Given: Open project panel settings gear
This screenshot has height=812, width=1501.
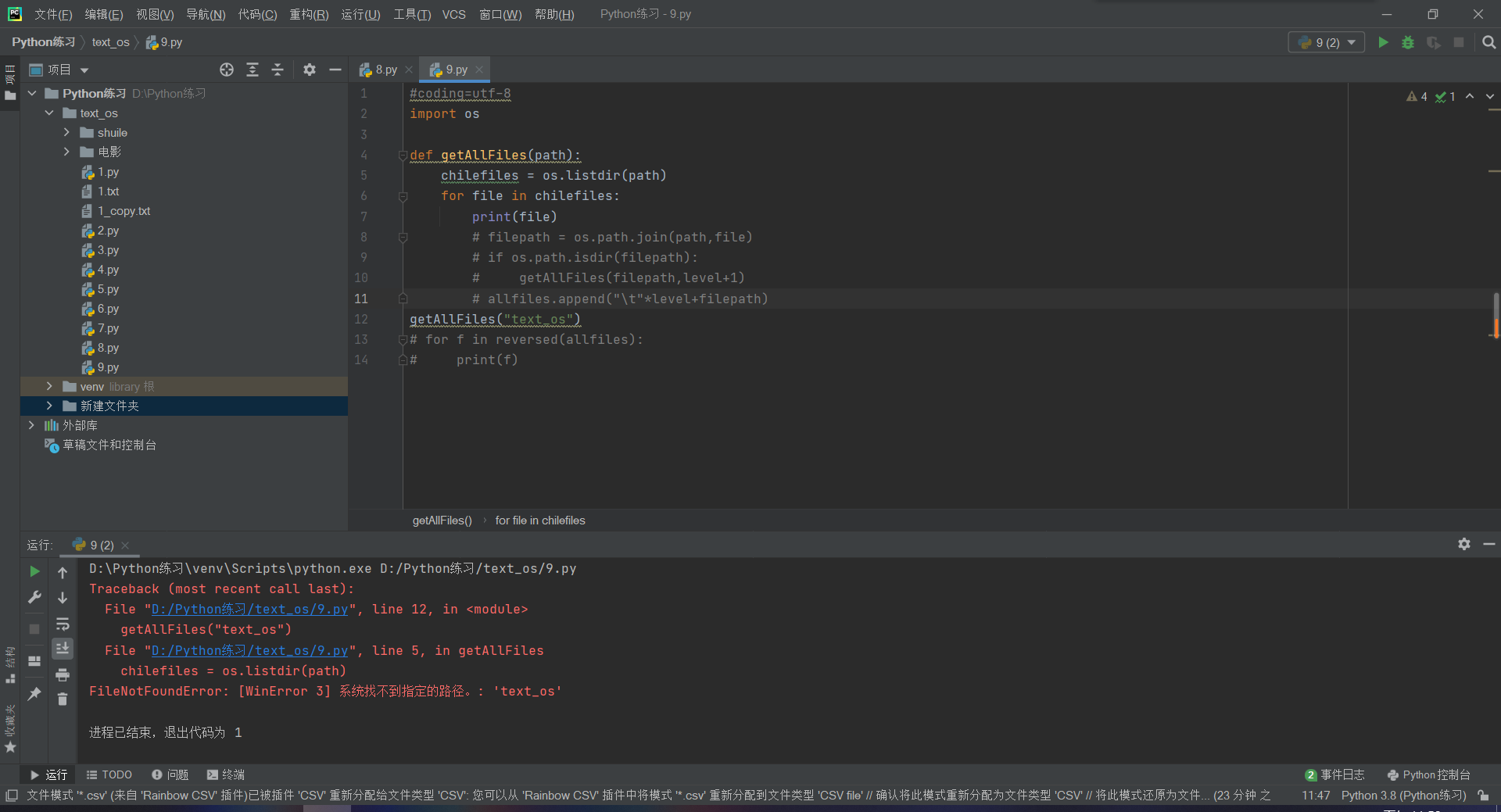Looking at the screenshot, I should tap(310, 70).
